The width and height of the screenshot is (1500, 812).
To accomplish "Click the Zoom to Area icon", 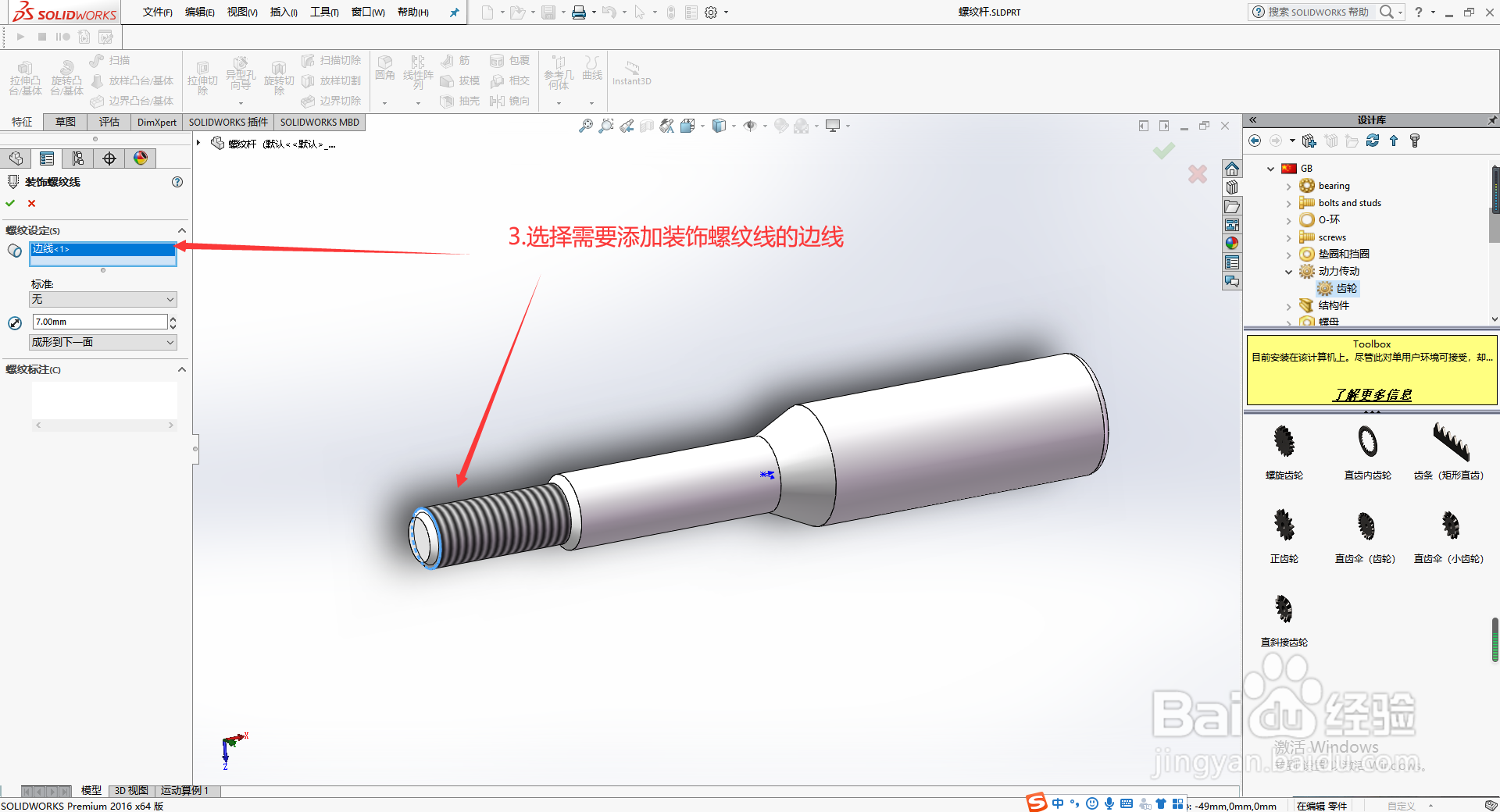I will click(x=605, y=126).
